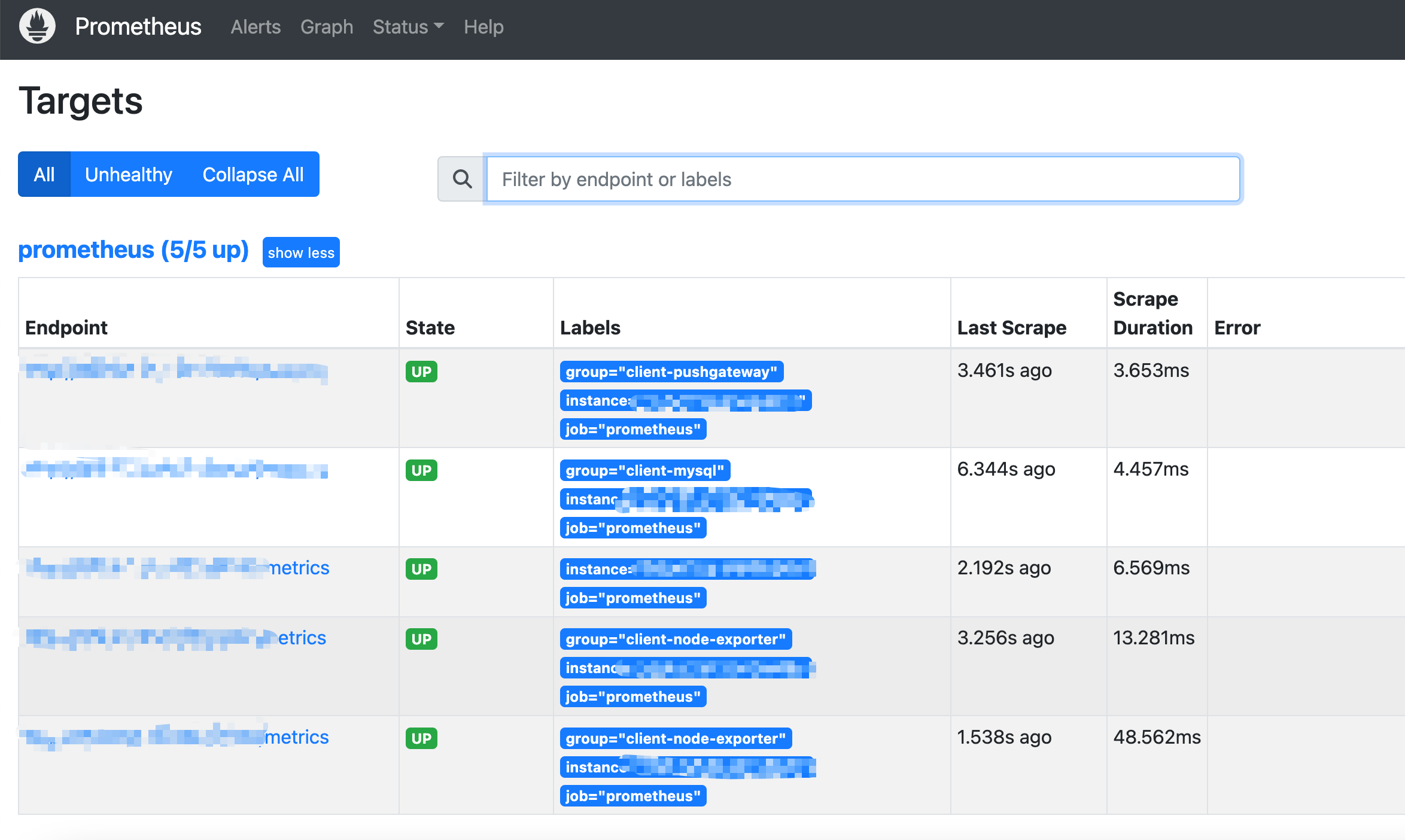Open the metrics endpoint link in 6.569ms row

click(x=299, y=568)
